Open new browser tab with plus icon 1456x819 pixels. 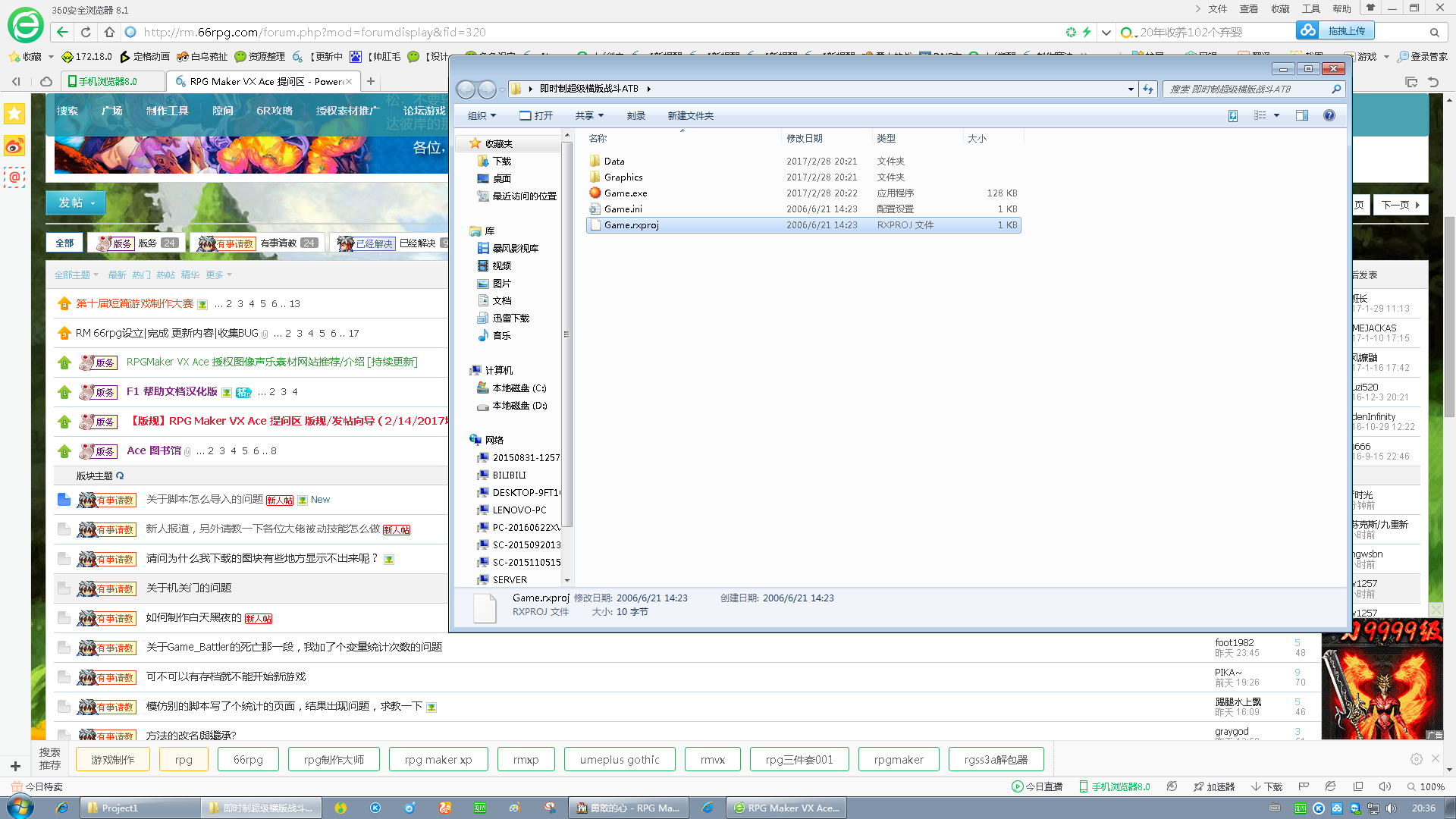pos(371,81)
